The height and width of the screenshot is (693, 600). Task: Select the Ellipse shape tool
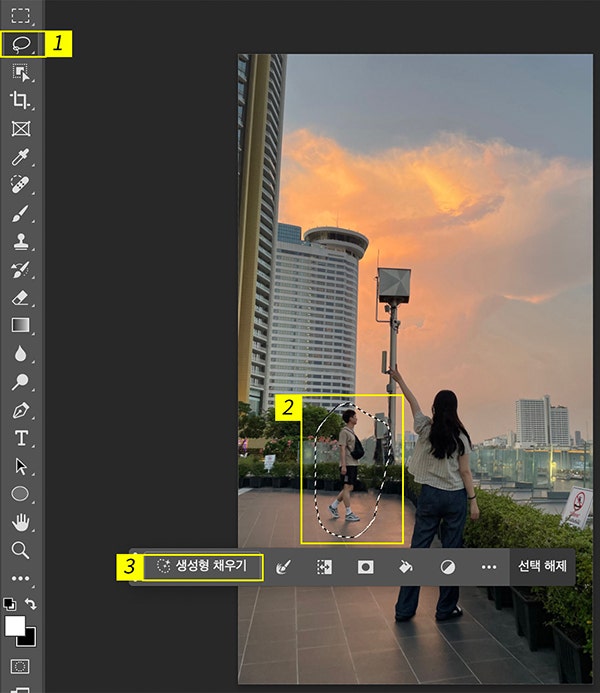pyautogui.click(x=20, y=494)
